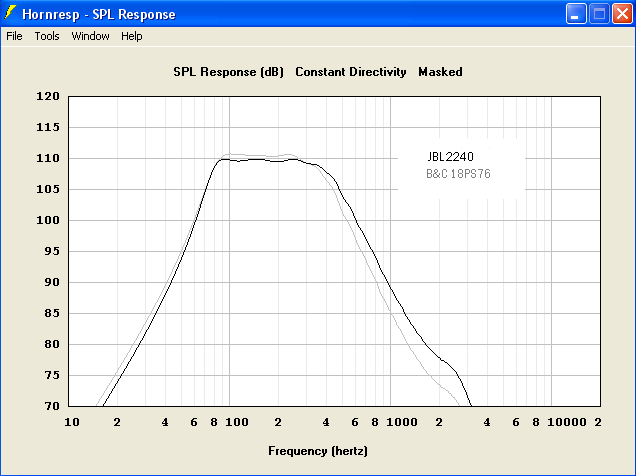Open the Help menu

131,36
